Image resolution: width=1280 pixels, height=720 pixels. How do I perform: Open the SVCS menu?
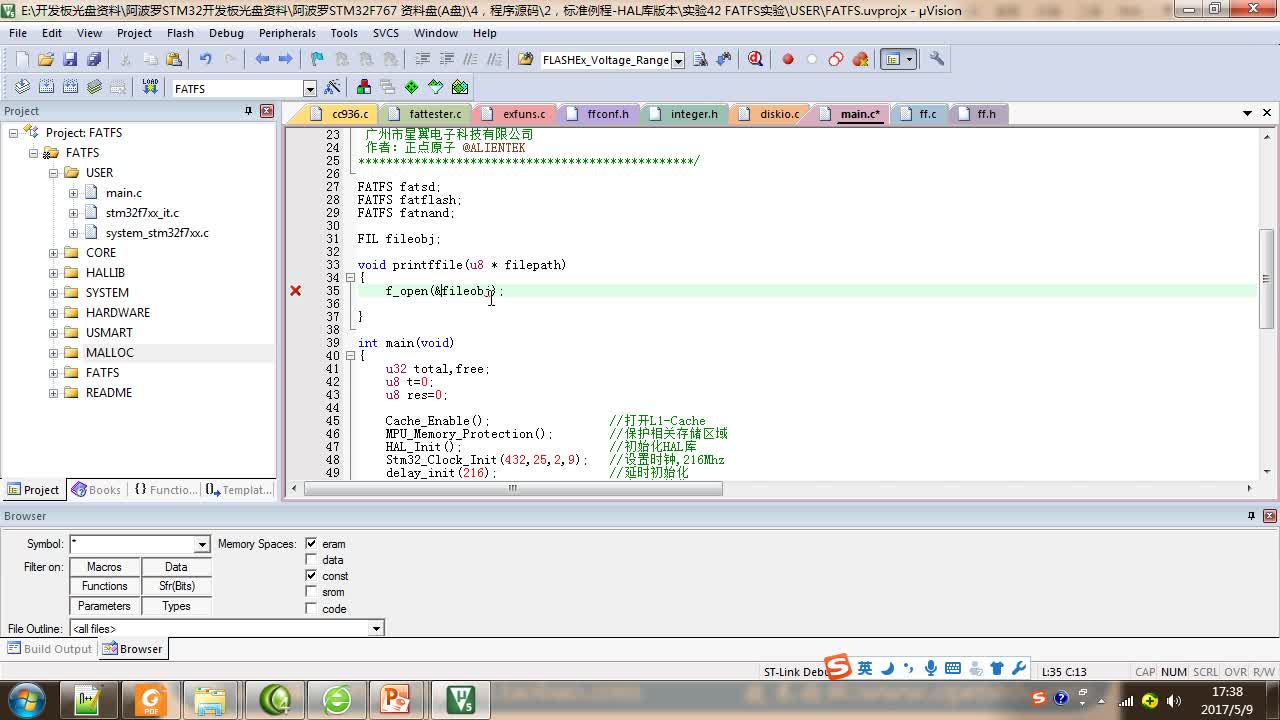point(386,33)
